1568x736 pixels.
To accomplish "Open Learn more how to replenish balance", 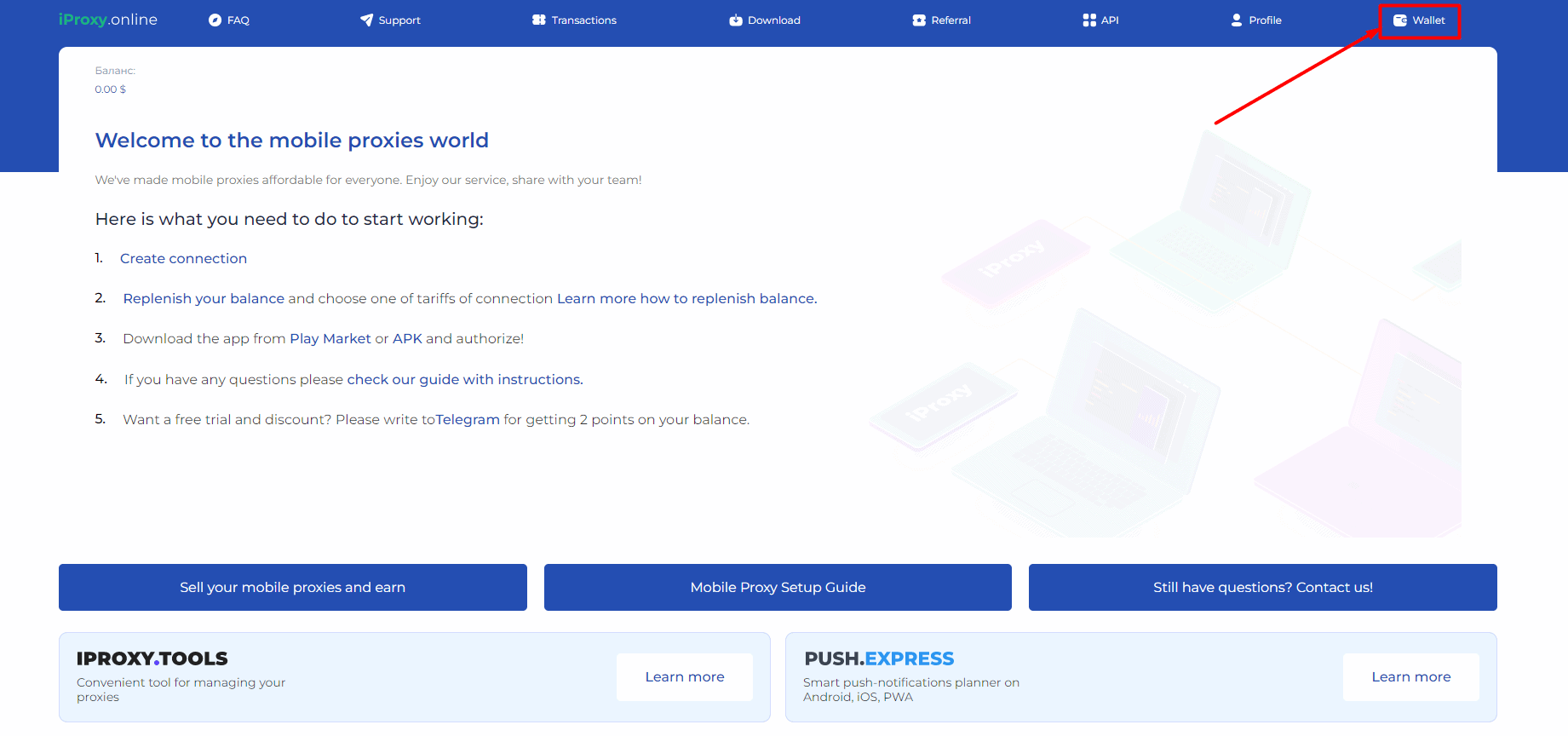I will coord(686,299).
